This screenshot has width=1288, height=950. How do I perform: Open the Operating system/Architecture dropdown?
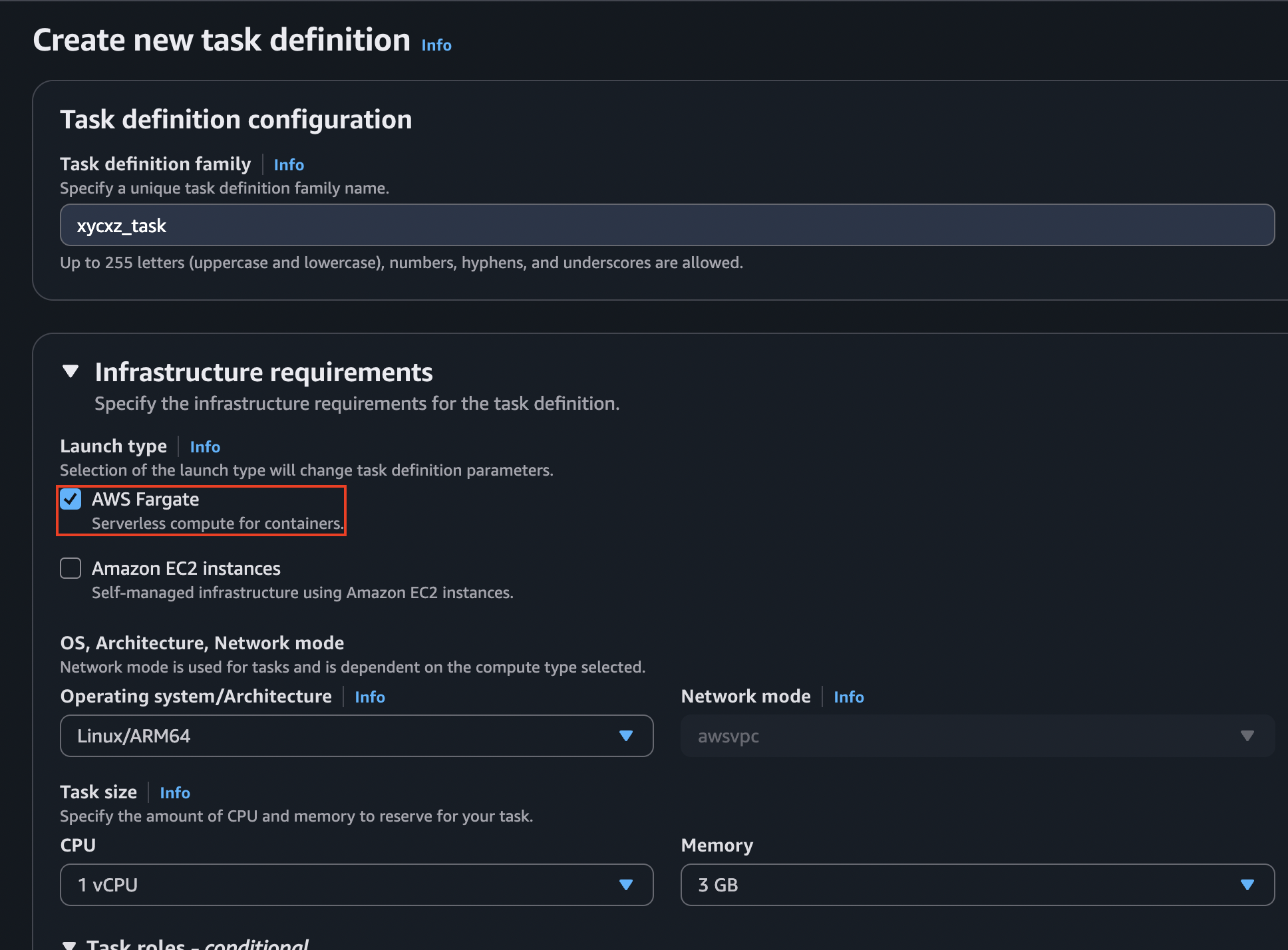tap(356, 736)
